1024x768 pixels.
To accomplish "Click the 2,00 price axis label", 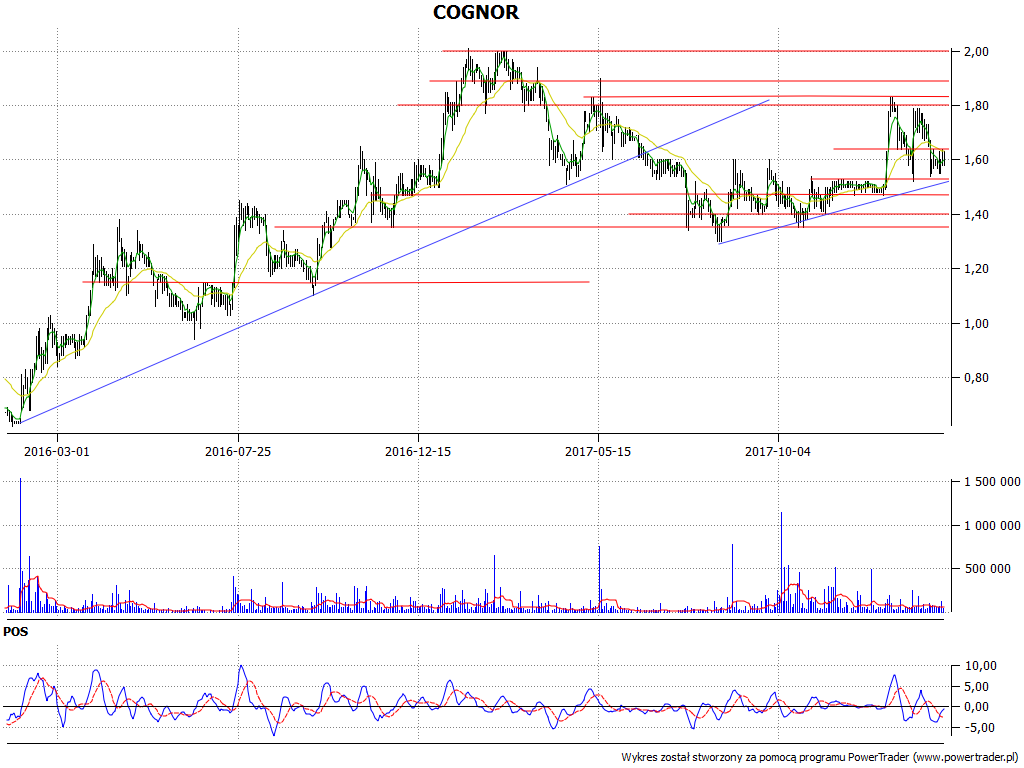I will point(976,52).
